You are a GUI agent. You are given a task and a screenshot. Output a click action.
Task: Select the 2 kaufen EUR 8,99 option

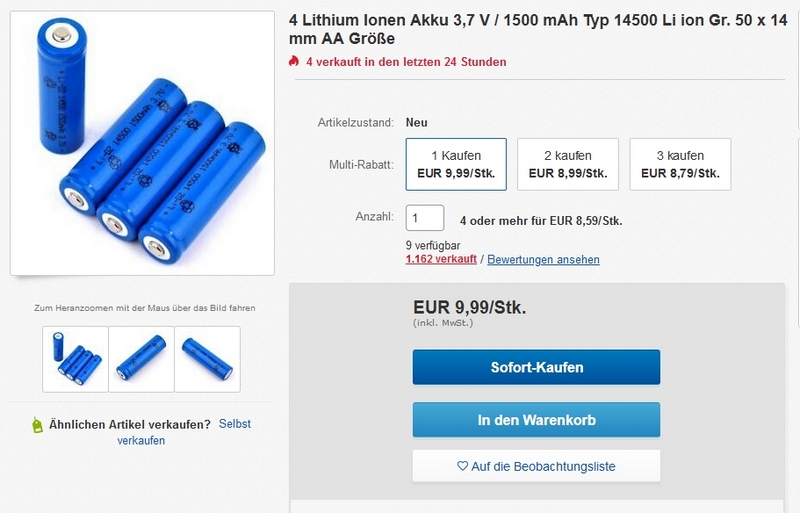[x=568, y=164]
